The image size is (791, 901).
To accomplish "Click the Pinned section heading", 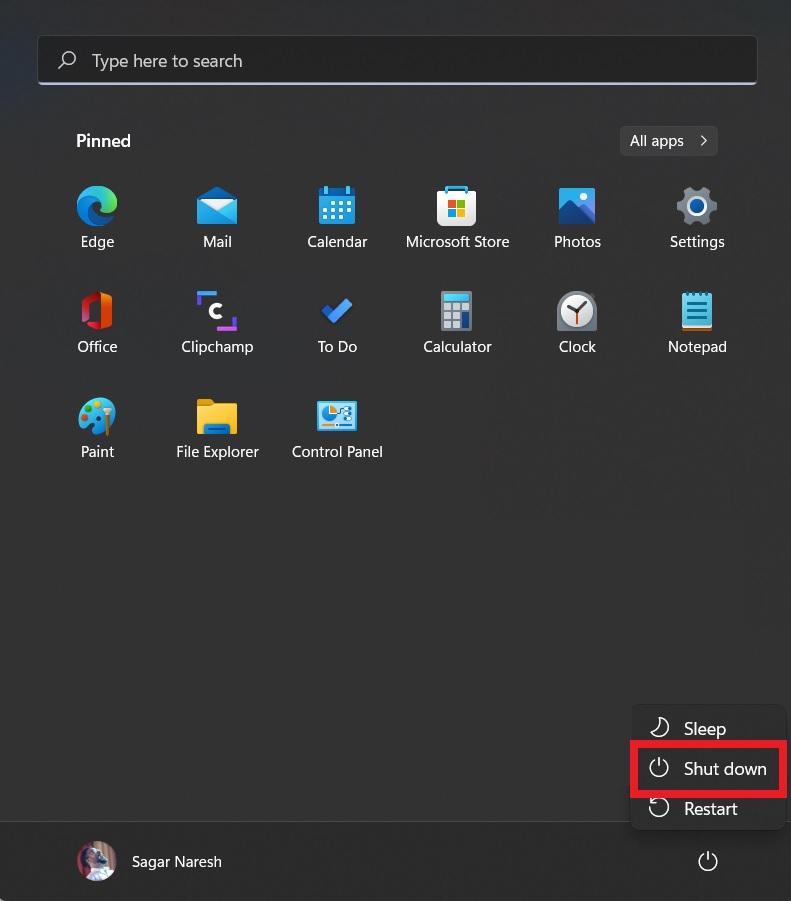I will click(103, 141).
